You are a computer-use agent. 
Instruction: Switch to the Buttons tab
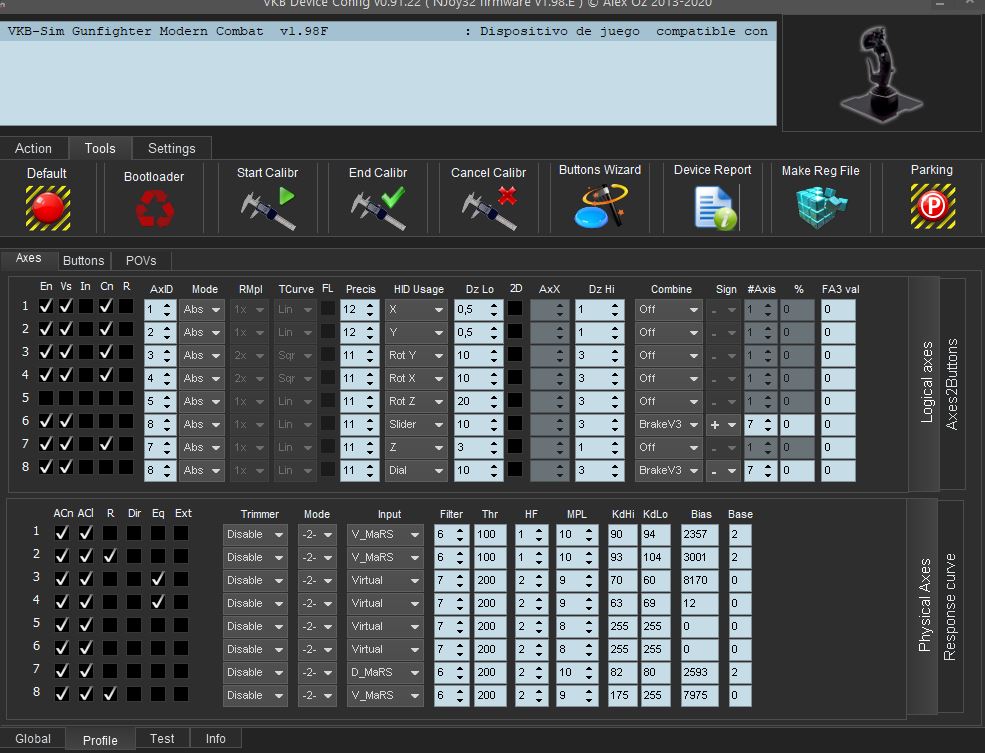click(x=83, y=261)
